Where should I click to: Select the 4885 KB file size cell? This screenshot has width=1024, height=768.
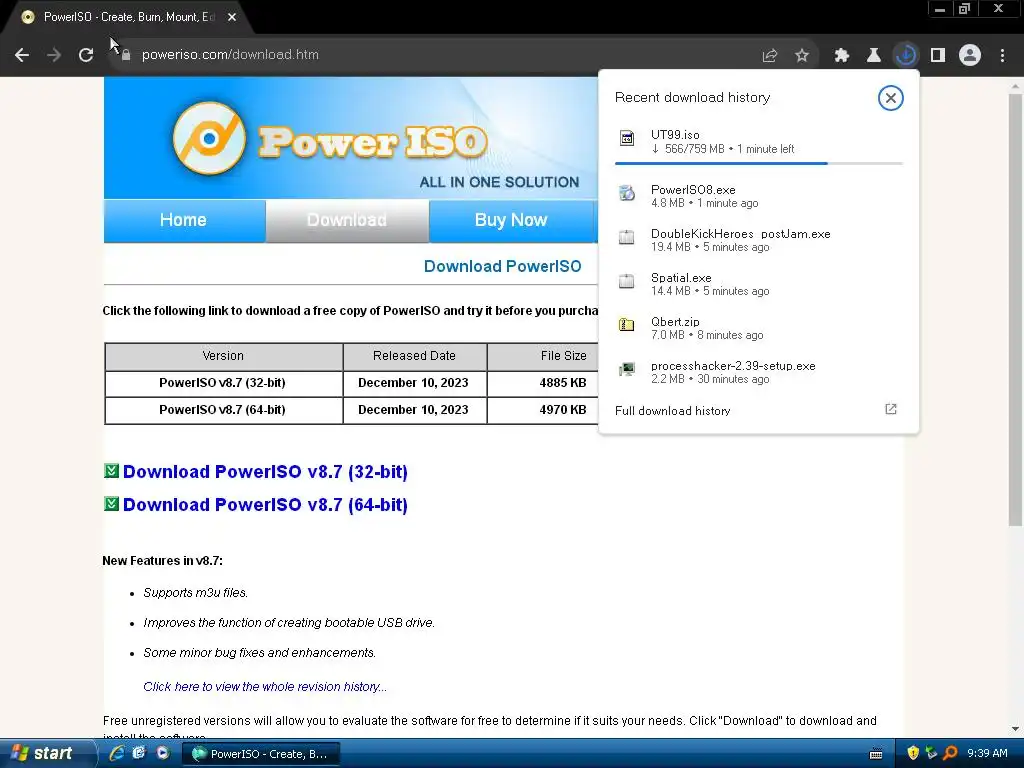pos(543,383)
